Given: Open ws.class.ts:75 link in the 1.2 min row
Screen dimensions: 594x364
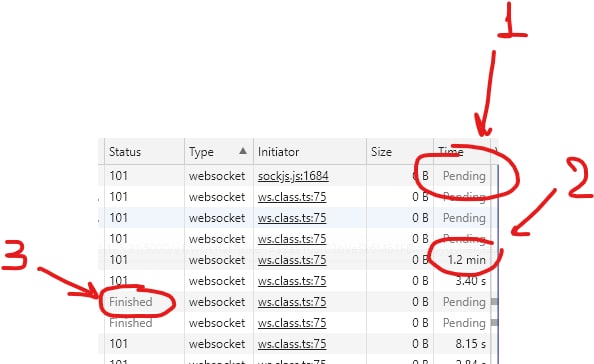Looking at the screenshot, I should 292,260.
